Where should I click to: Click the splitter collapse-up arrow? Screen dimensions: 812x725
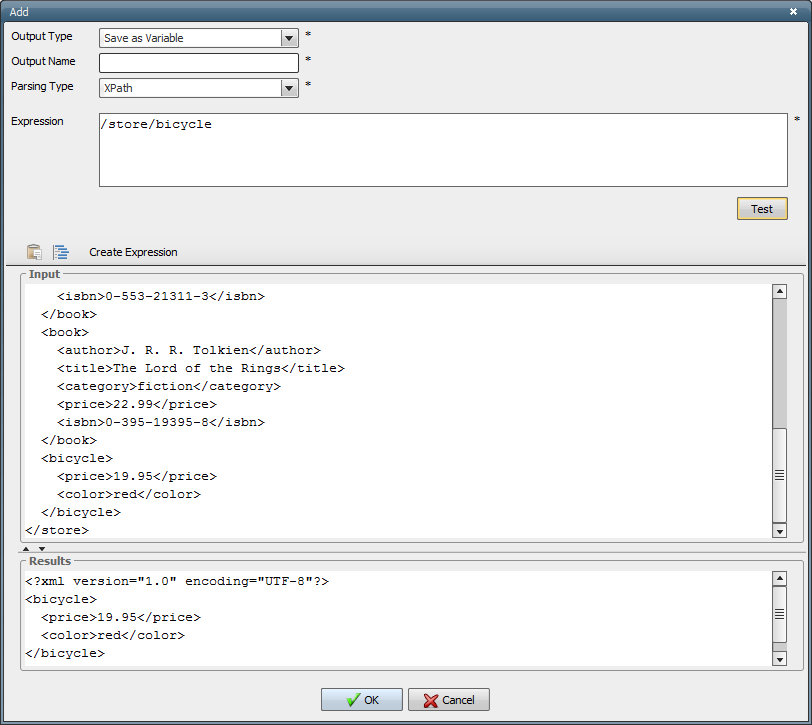(26, 548)
